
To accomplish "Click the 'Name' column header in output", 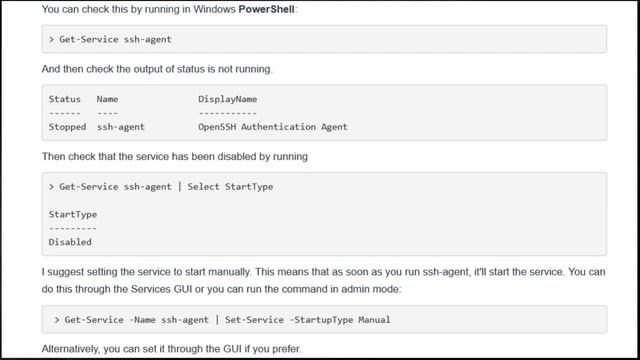I will [x=107, y=99].
